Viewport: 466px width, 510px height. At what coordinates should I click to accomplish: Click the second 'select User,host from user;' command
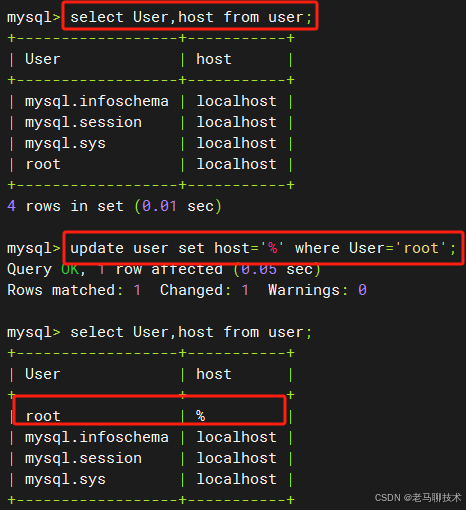(x=191, y=332)
